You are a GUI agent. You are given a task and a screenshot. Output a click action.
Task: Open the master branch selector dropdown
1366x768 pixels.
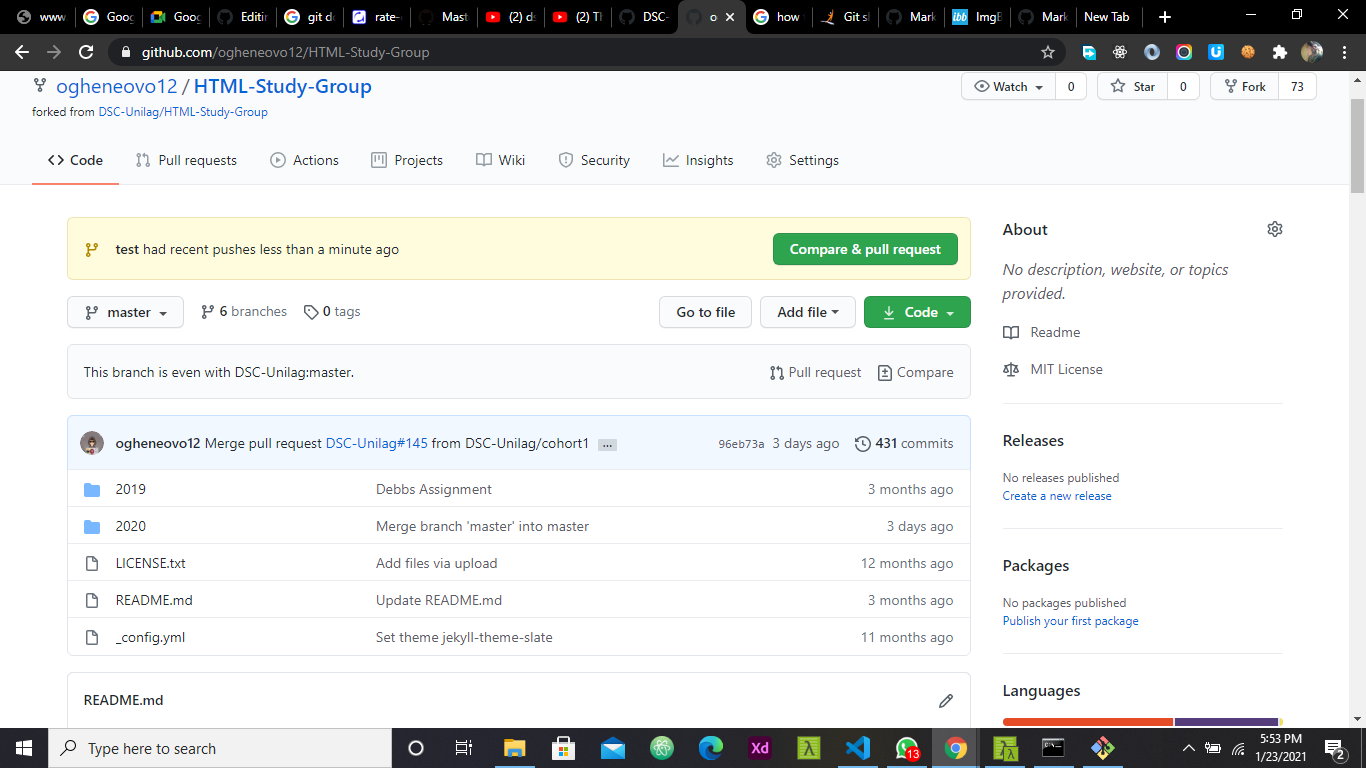point(125,312)
